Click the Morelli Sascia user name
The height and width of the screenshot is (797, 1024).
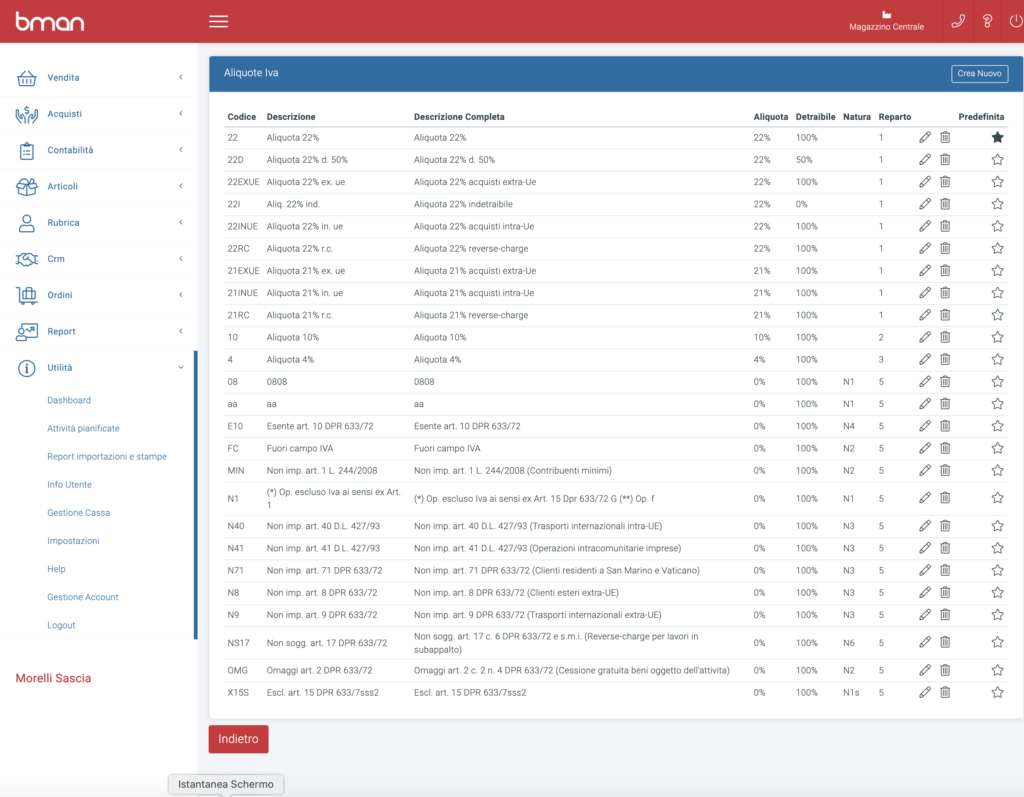[x=54, y=678]
